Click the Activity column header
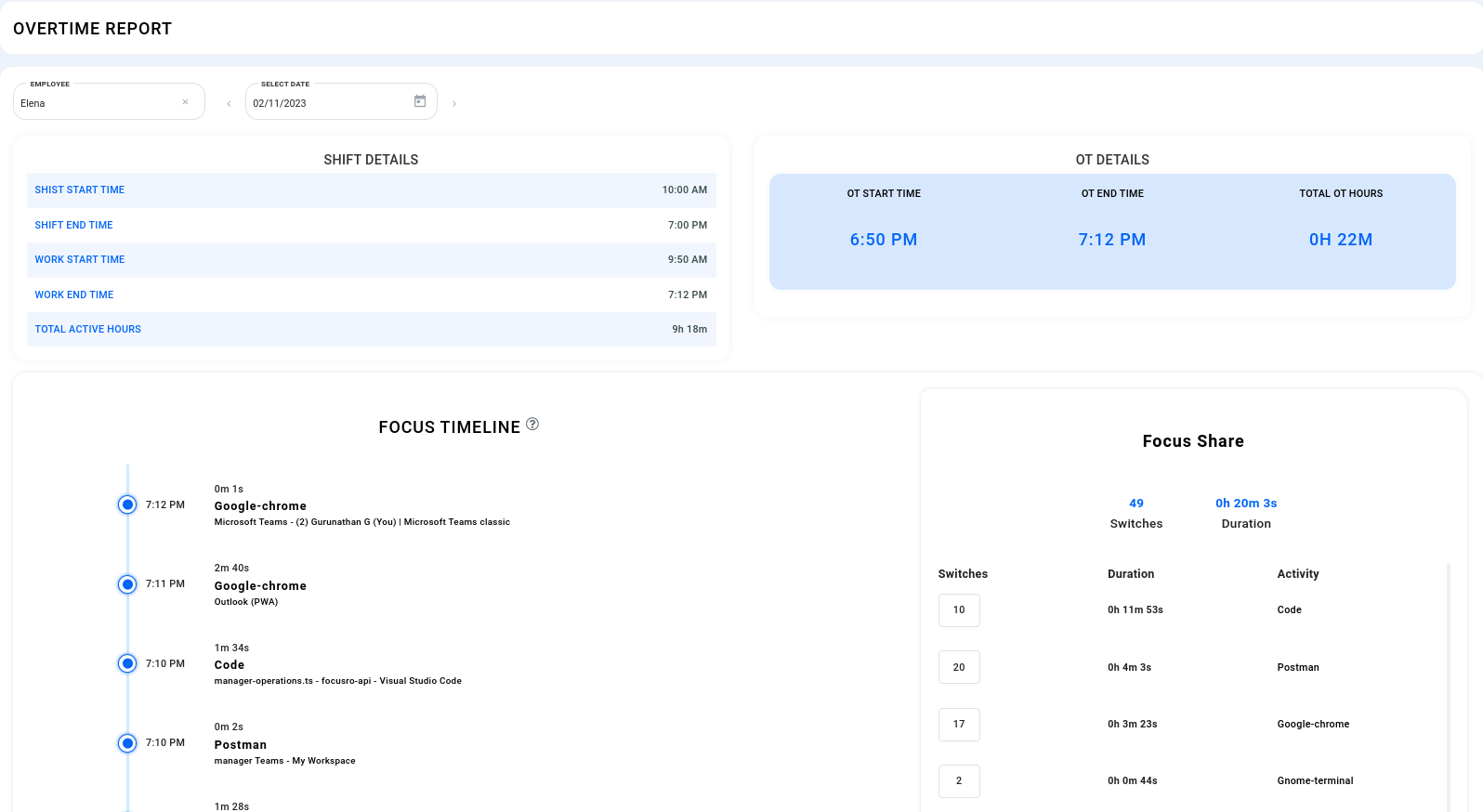This screenshot has height=812, width=1483. tap(1298, 574)
